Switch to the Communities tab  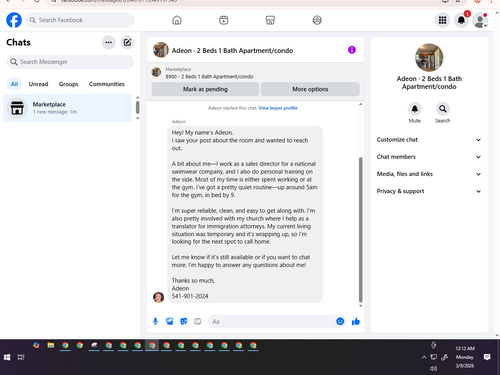click(x=107, y=84)
